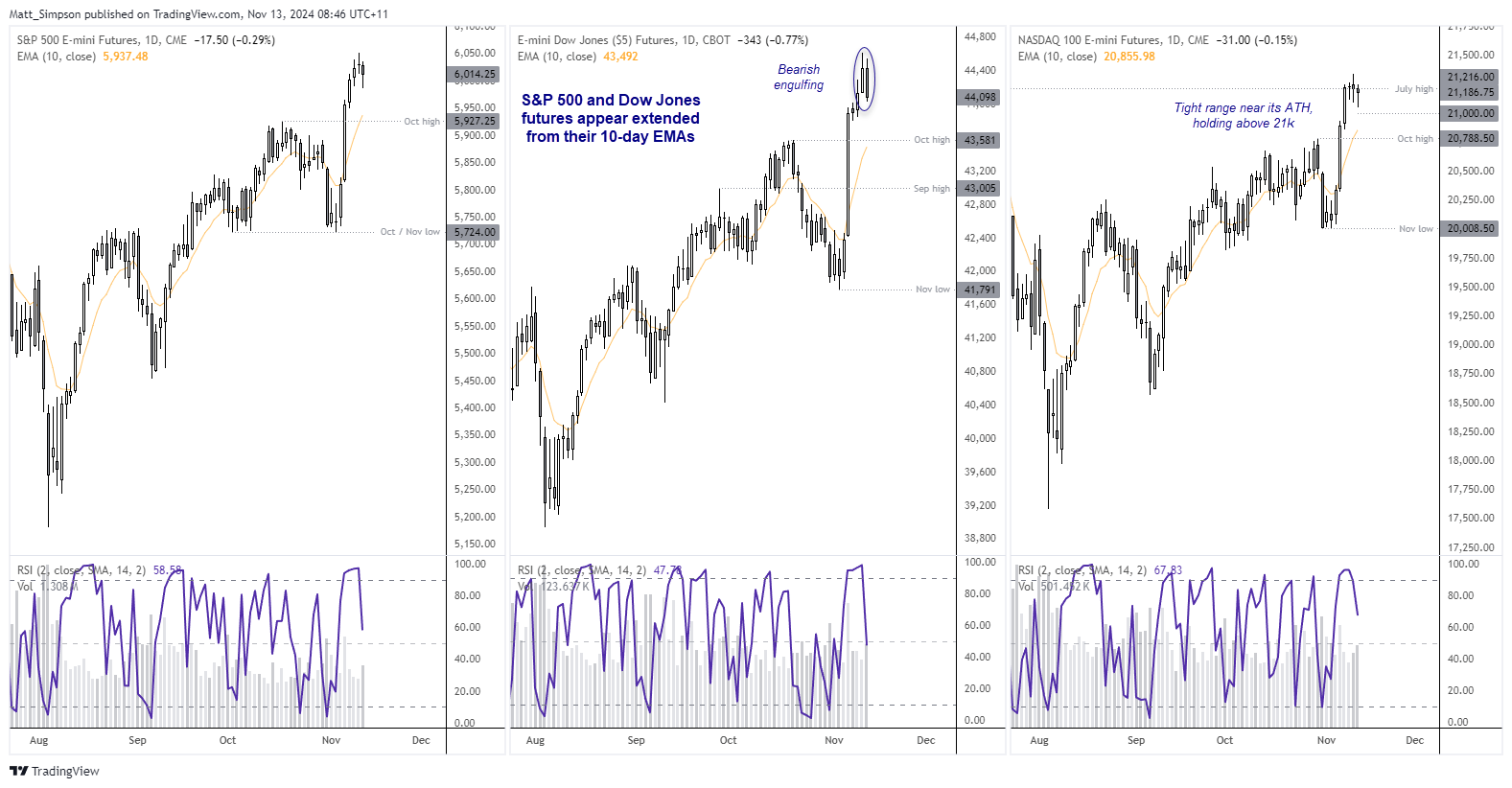1512x788 pixels.
Task: Click the 44,098 price label on Dow chart
Action: pyautogui.click(x=980, y=97)
